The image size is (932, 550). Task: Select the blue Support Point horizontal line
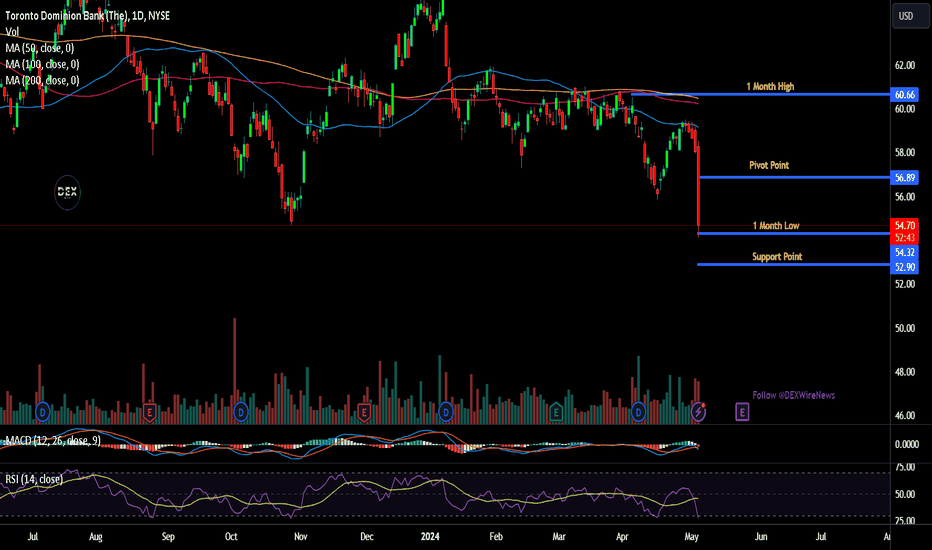coord(794,265)
